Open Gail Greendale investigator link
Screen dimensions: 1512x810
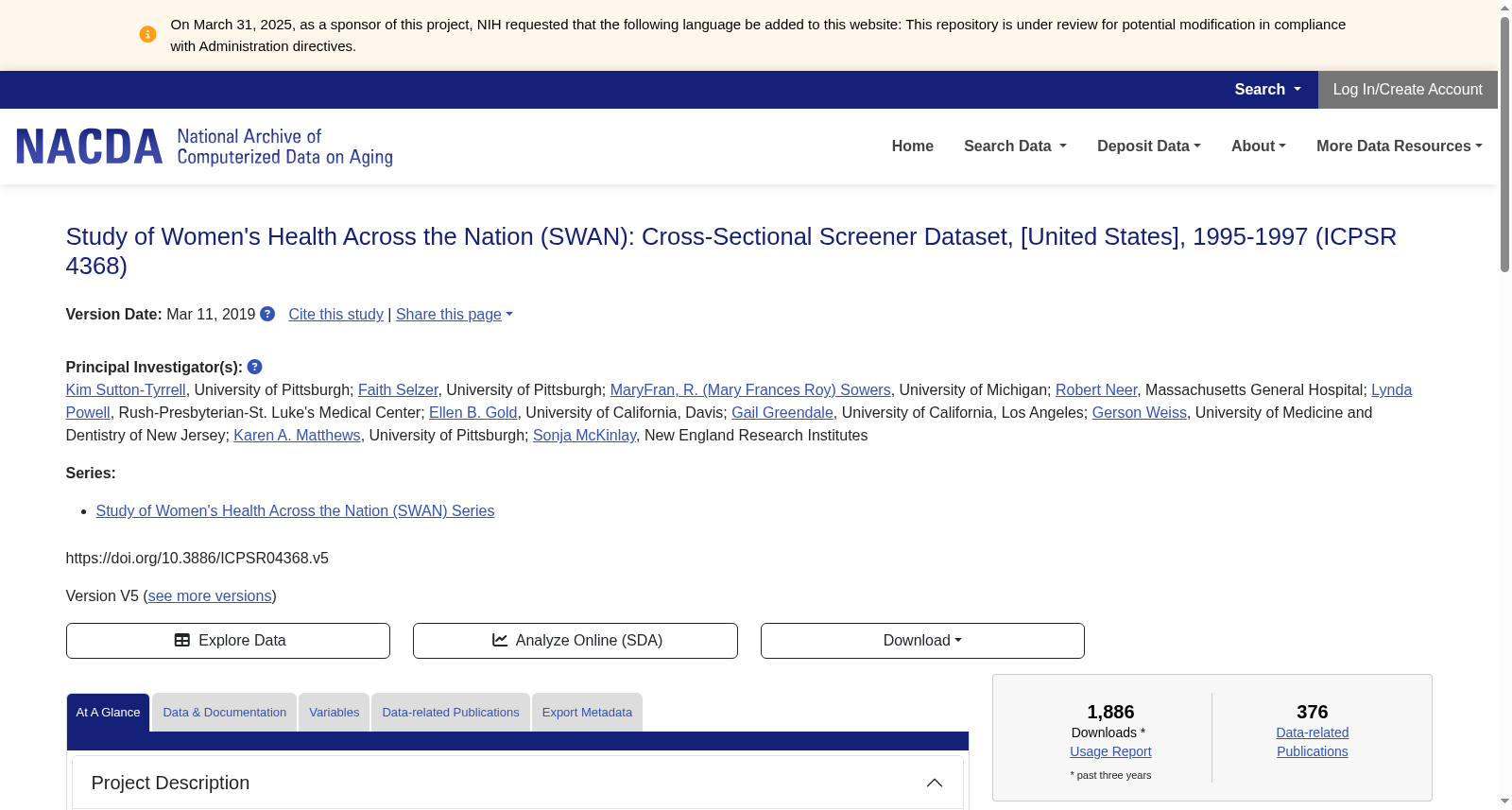click(x=782, y=413)
